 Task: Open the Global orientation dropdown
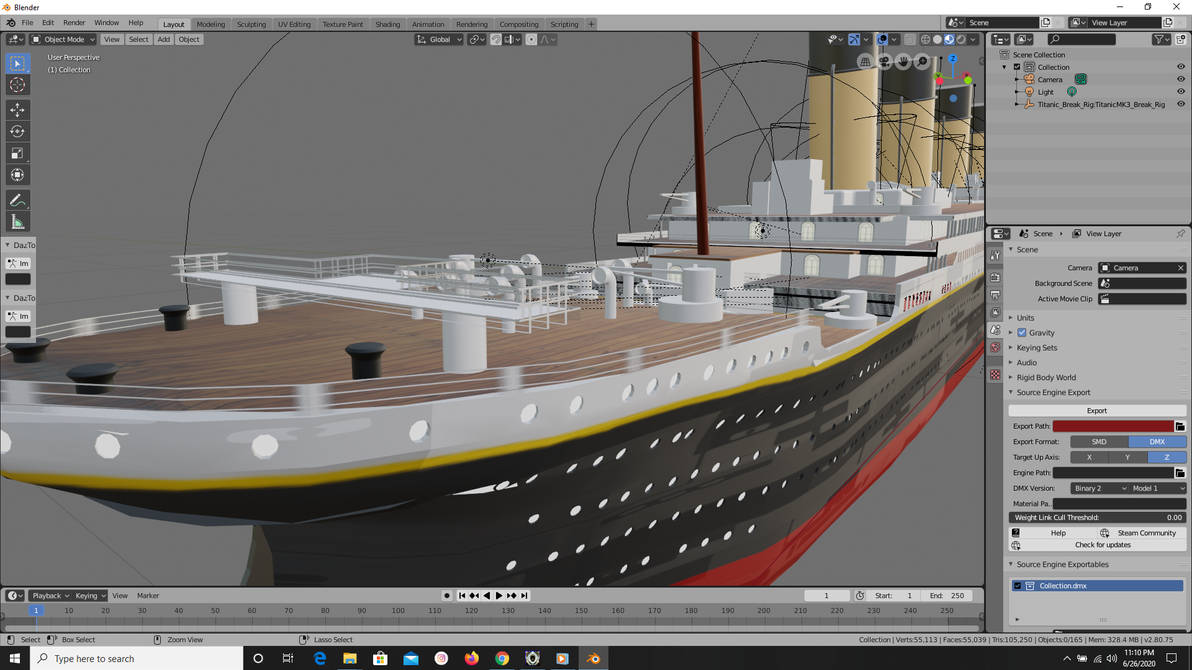pos(439,40)
